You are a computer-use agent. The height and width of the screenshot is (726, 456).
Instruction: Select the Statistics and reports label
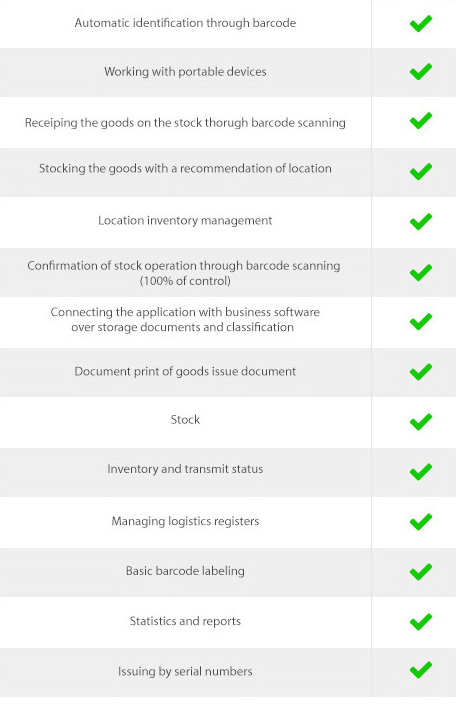coord(185,621)
